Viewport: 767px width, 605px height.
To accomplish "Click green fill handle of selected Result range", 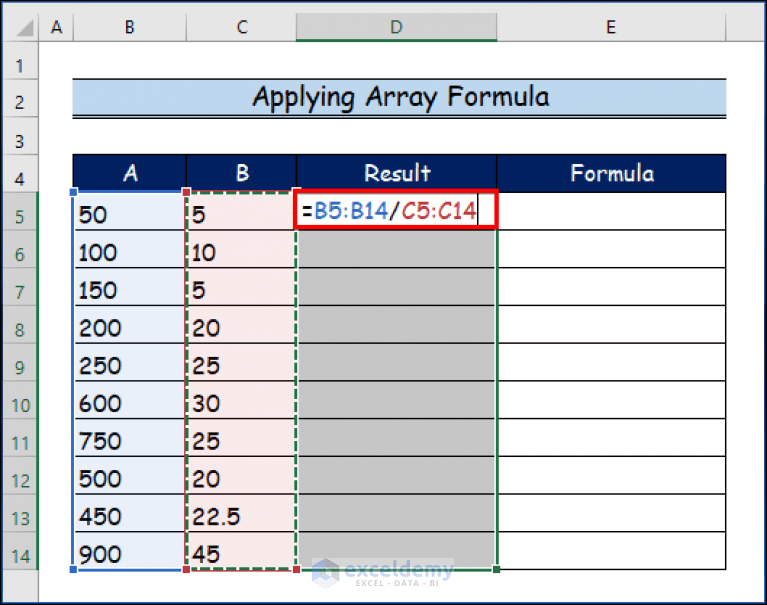I will pyautogui.click(x=496, y=569).
